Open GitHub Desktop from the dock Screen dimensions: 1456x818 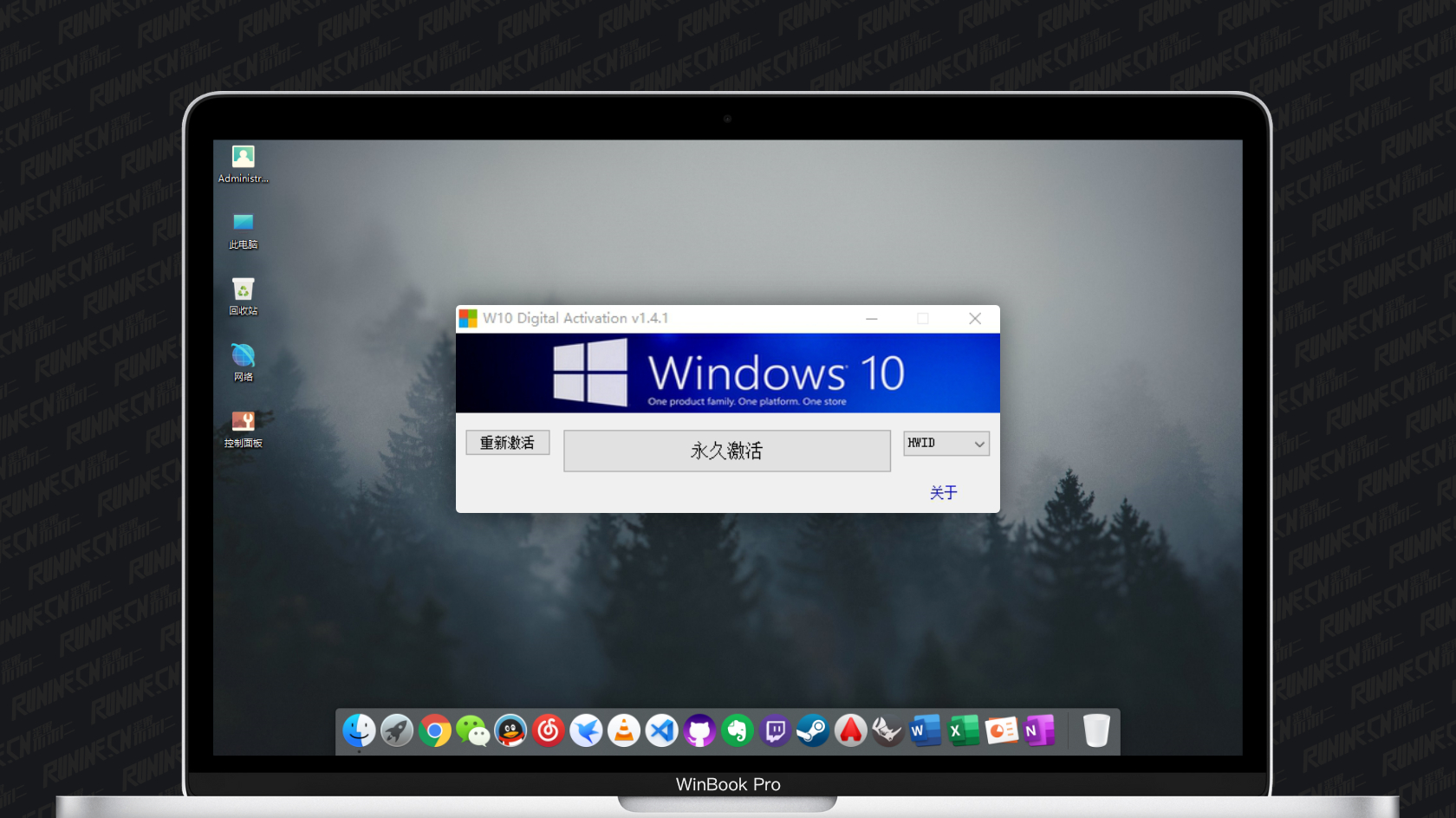point(699,730)
